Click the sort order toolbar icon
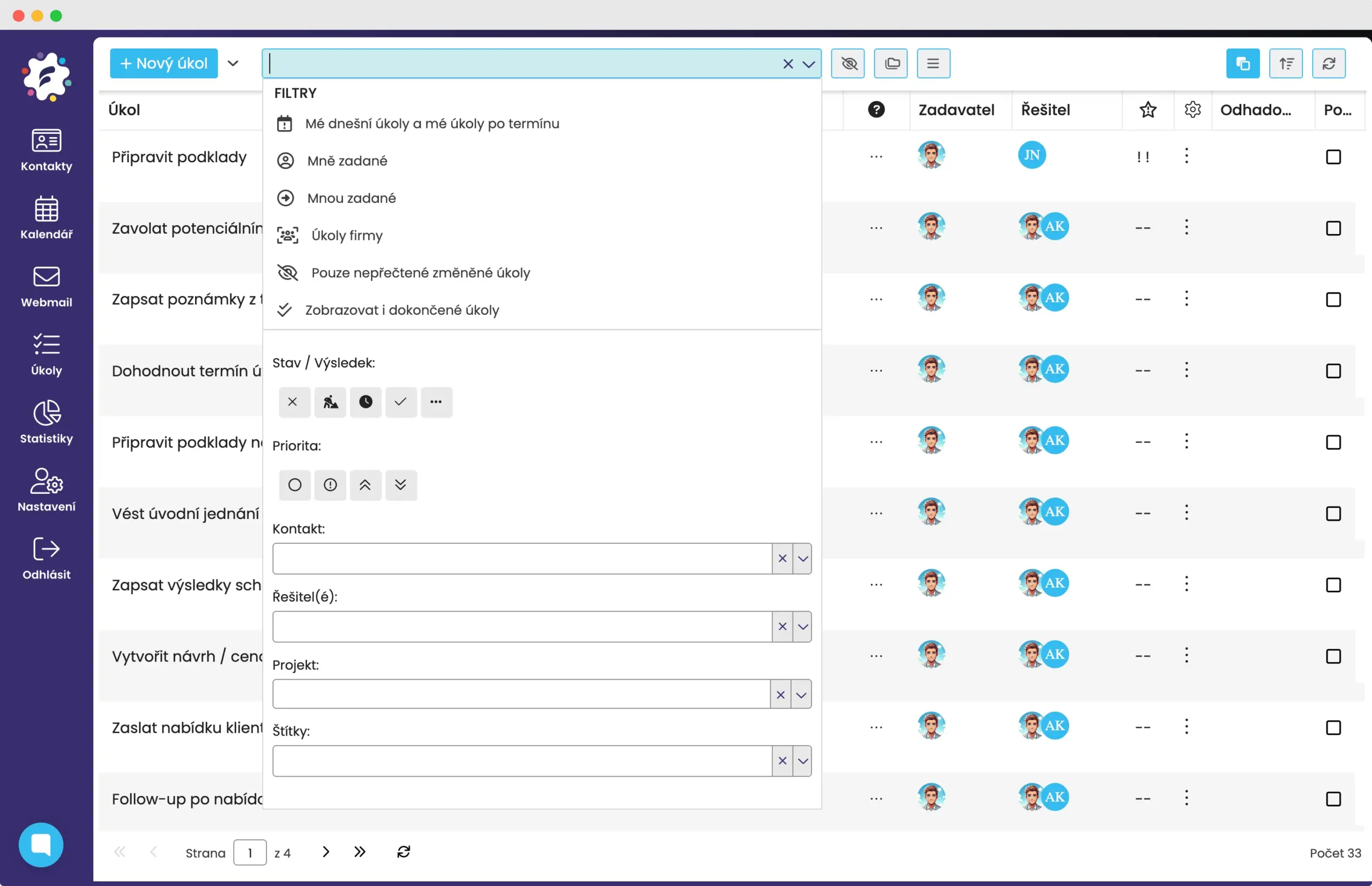 (x=1286, y=63)
